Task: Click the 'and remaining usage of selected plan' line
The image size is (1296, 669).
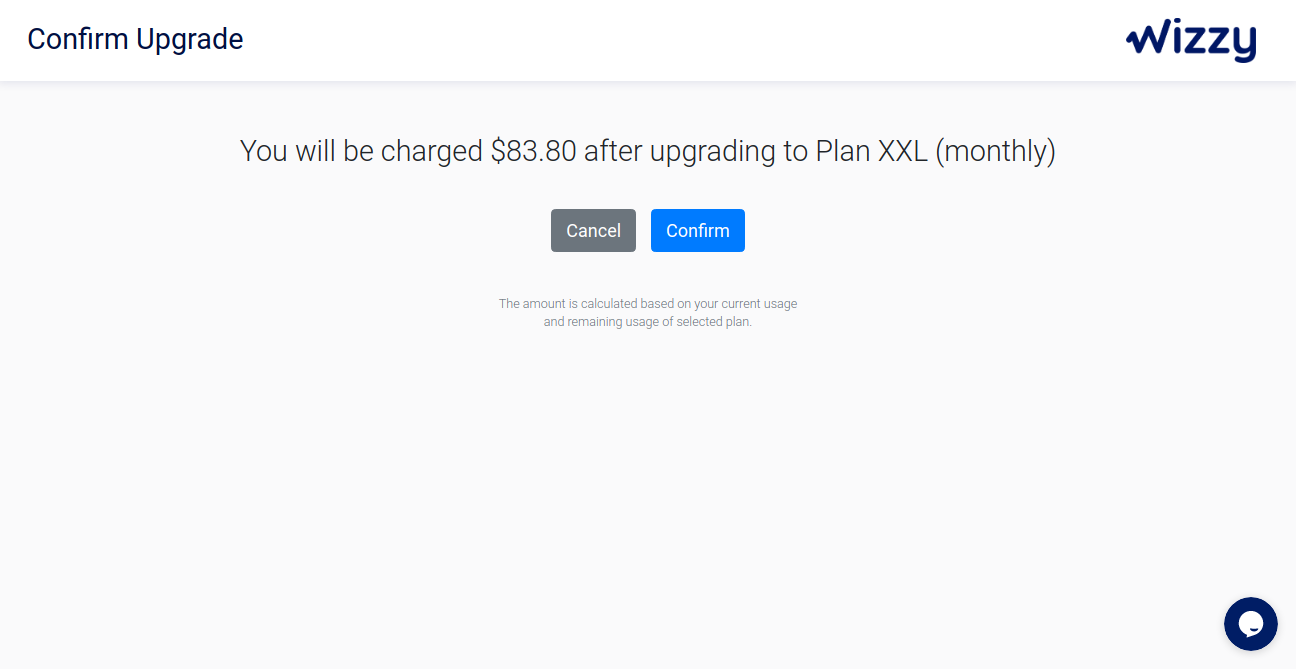Action: (648, 322)
